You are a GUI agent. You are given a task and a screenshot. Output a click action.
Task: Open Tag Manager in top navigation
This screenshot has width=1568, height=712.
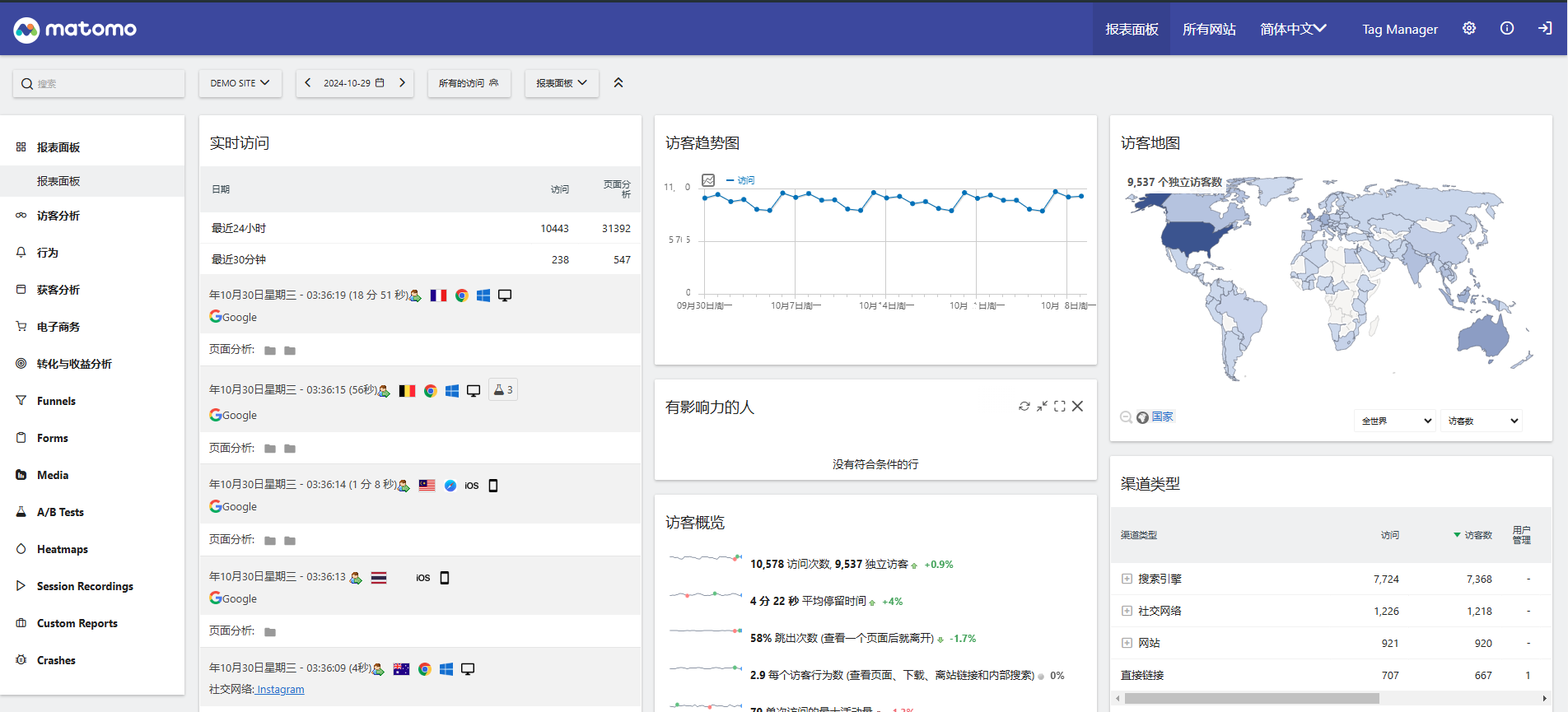click(1400, 29)
